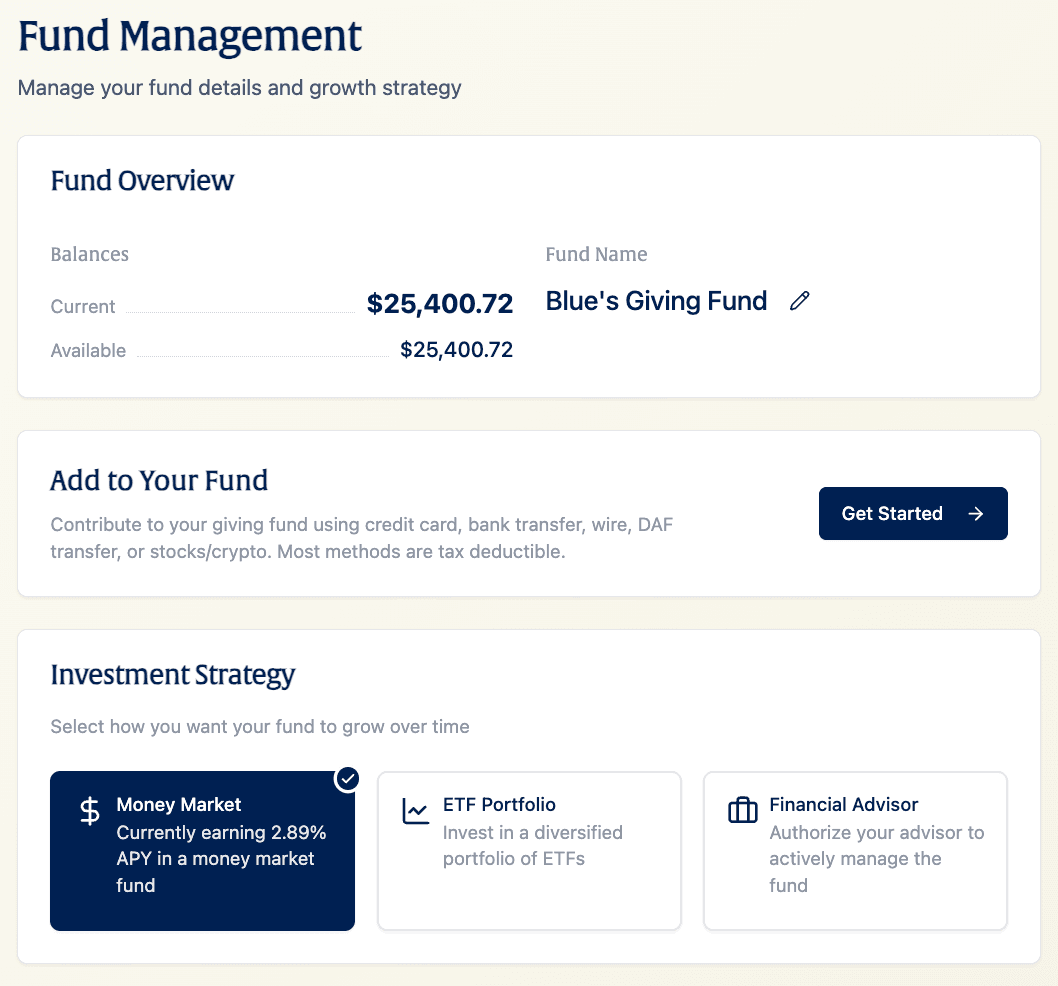1058x986 pixels.
Task: Click the Add to Your Fund heading
Action: (159, 480)
